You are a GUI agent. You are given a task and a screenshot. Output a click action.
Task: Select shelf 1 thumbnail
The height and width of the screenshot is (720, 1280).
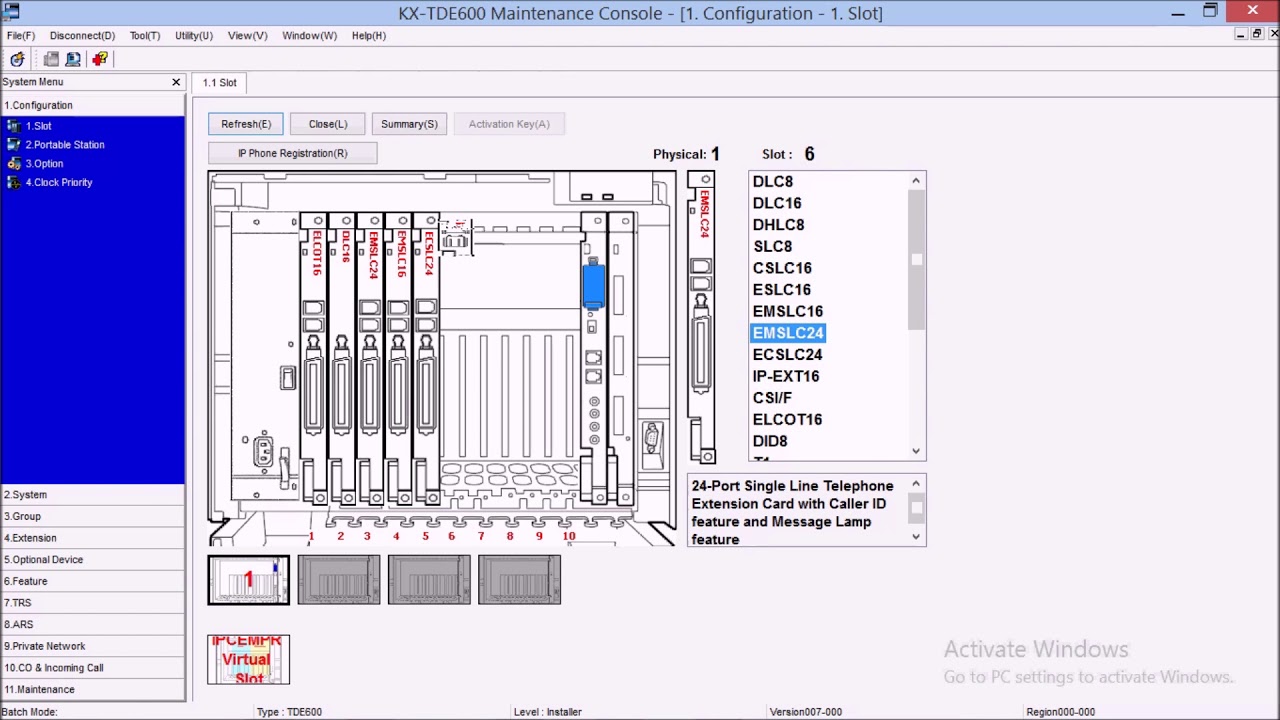point(249,580)
